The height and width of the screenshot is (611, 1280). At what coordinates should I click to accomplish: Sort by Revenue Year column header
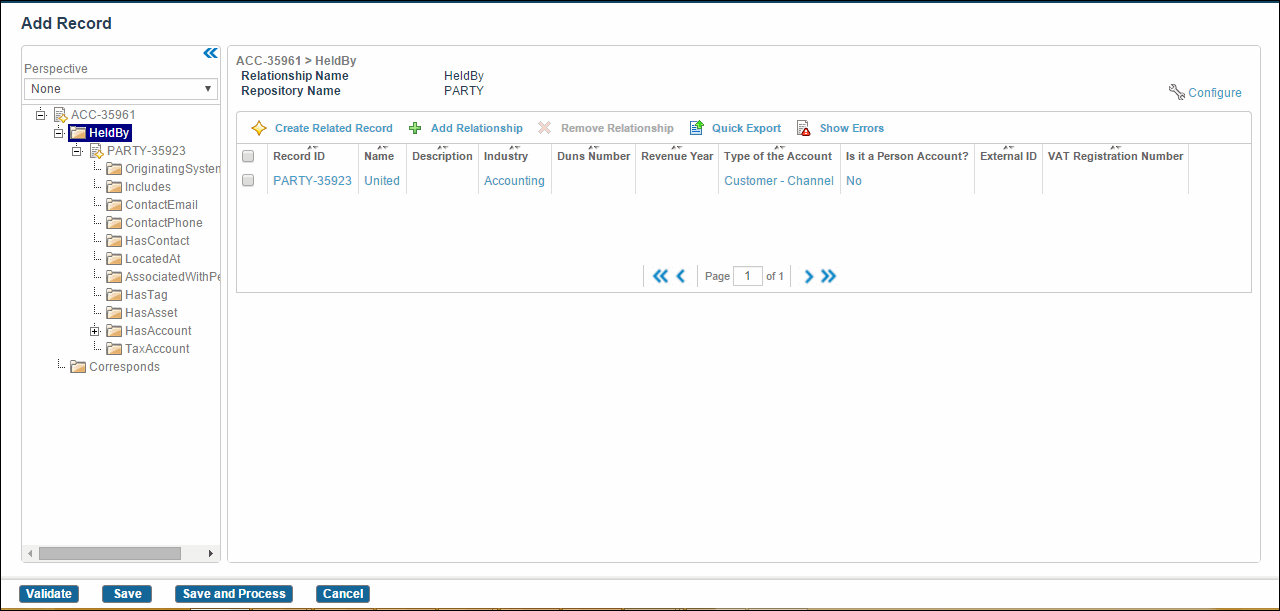pyautogui.click(x=677, y=156)
